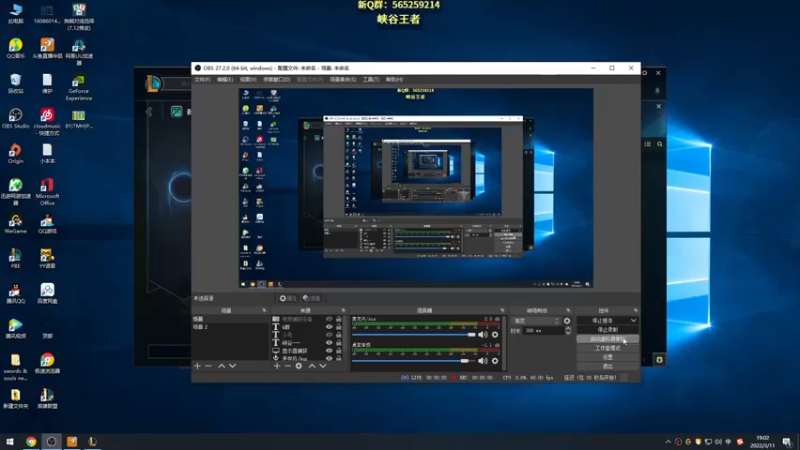Expand the 停止推流 button dropdown arrow
Screen dimensions: 800x450
pos(633,320)
